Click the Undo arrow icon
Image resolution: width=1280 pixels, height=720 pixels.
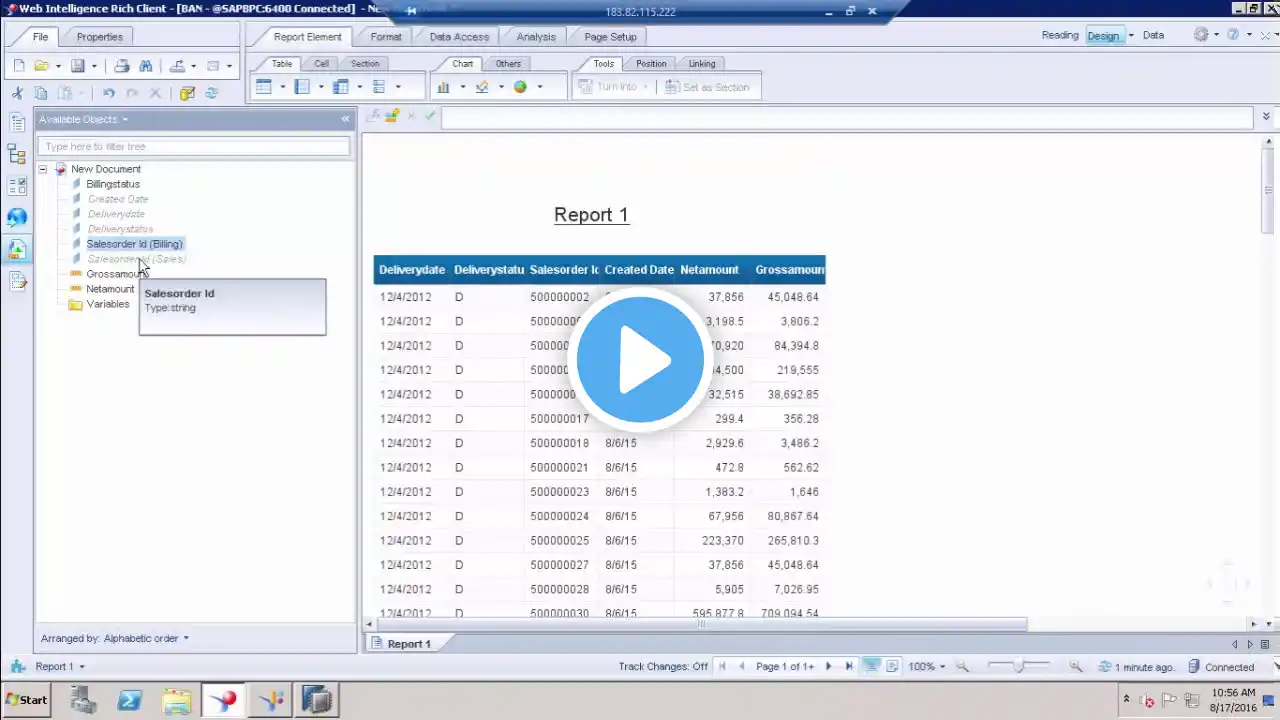pyautogui.click(x=109, y=93)
